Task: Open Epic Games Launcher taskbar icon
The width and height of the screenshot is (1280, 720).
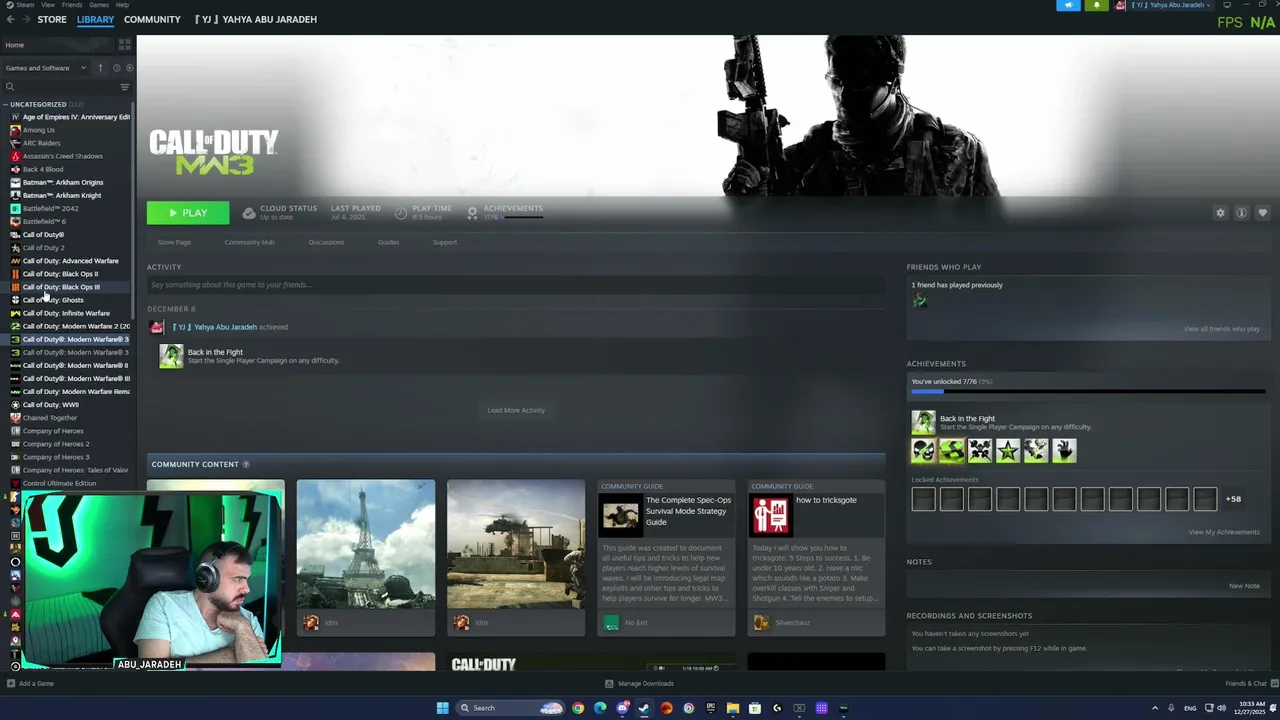Action: 711,708
